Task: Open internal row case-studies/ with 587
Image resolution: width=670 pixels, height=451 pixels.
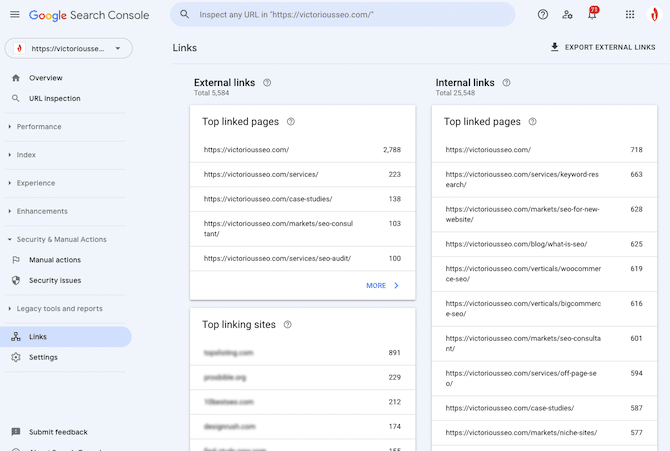Action: 544,408
